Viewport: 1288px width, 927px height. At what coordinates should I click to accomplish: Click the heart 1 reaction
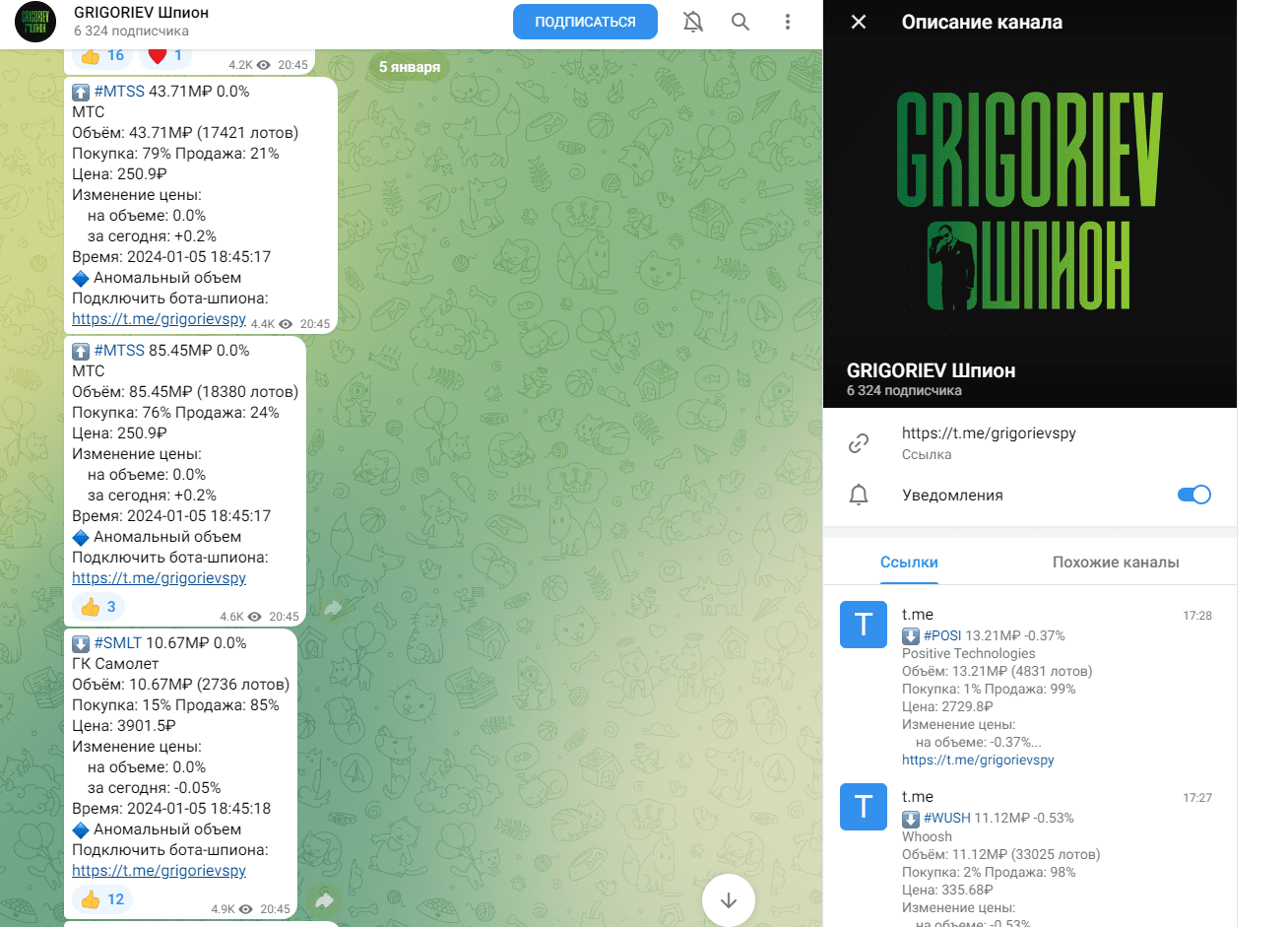pyautogui.click(x=165, y=56)
